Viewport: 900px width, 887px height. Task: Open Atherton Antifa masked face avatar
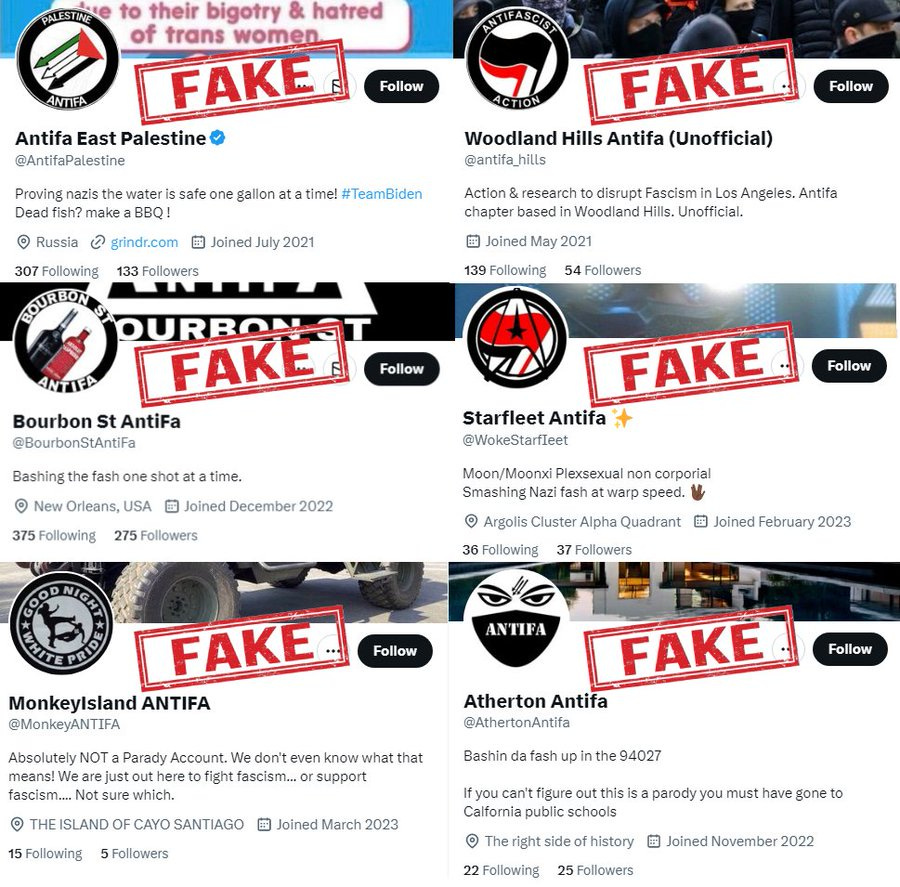(515, 621)
